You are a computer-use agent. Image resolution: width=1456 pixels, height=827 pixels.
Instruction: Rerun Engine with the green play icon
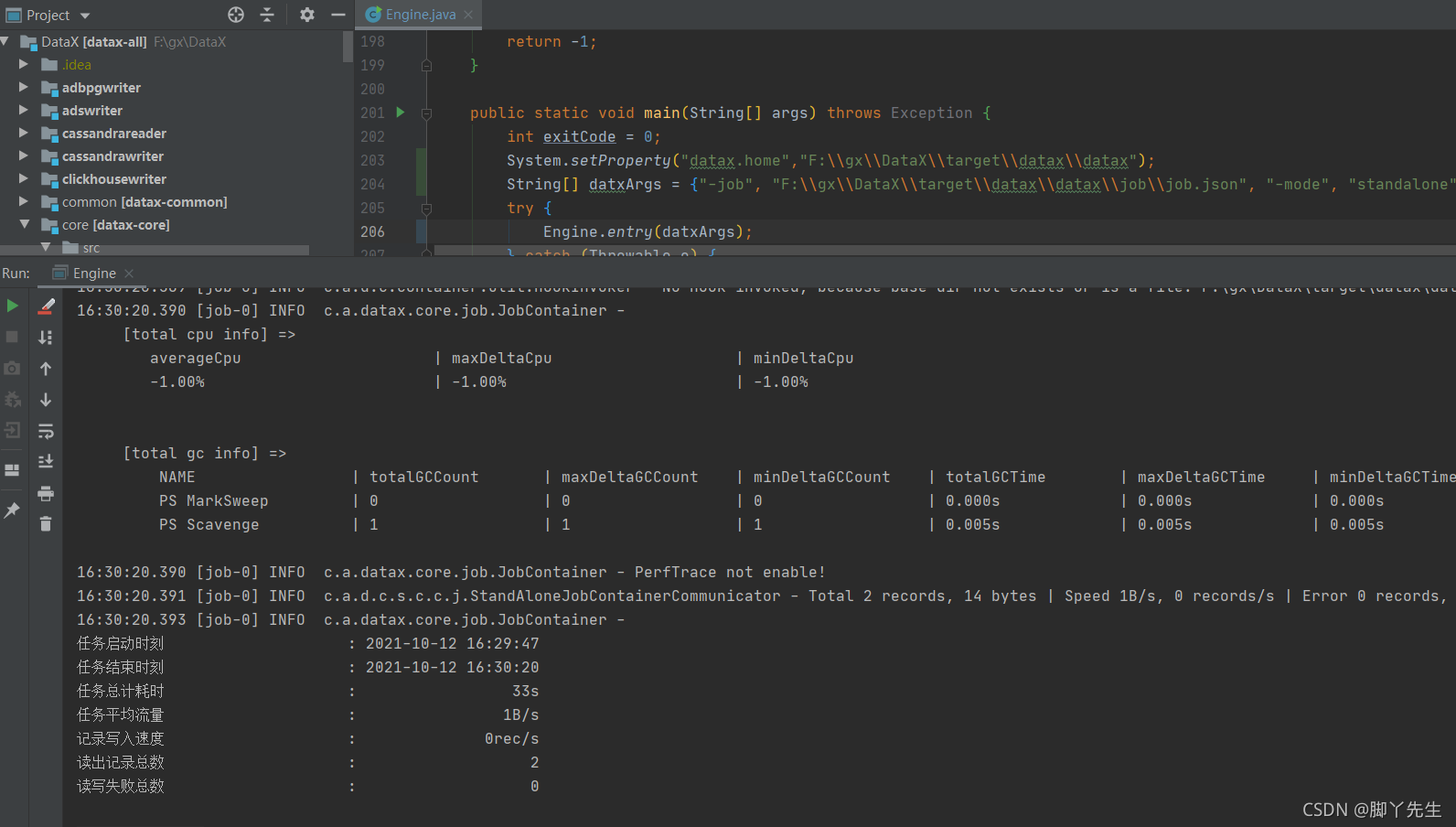pos(13,306)
